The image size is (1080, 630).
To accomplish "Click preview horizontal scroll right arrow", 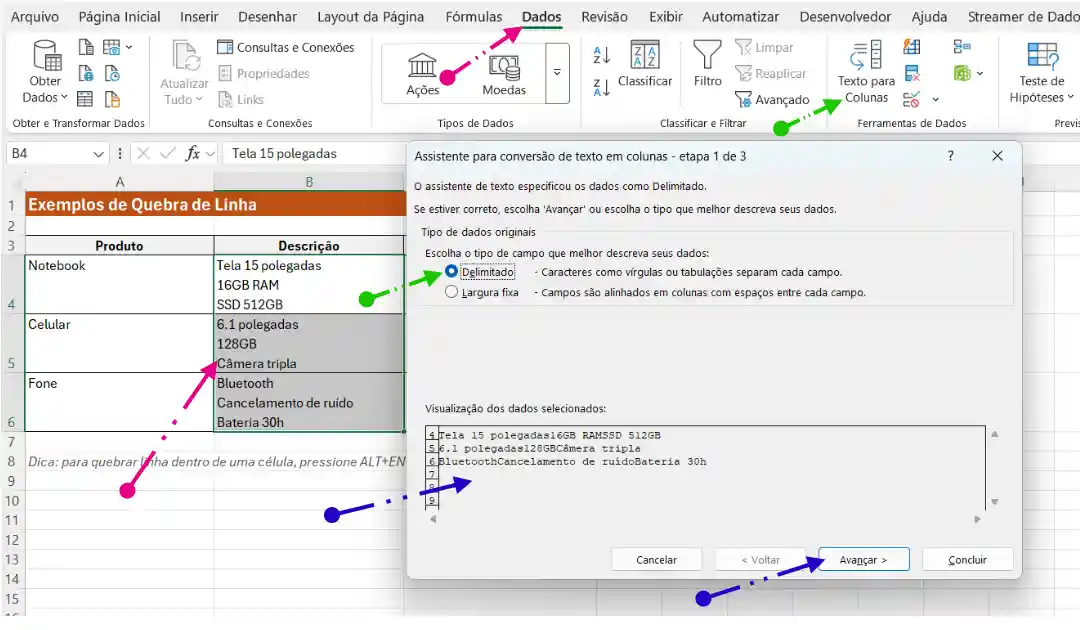I will (977, 520).
